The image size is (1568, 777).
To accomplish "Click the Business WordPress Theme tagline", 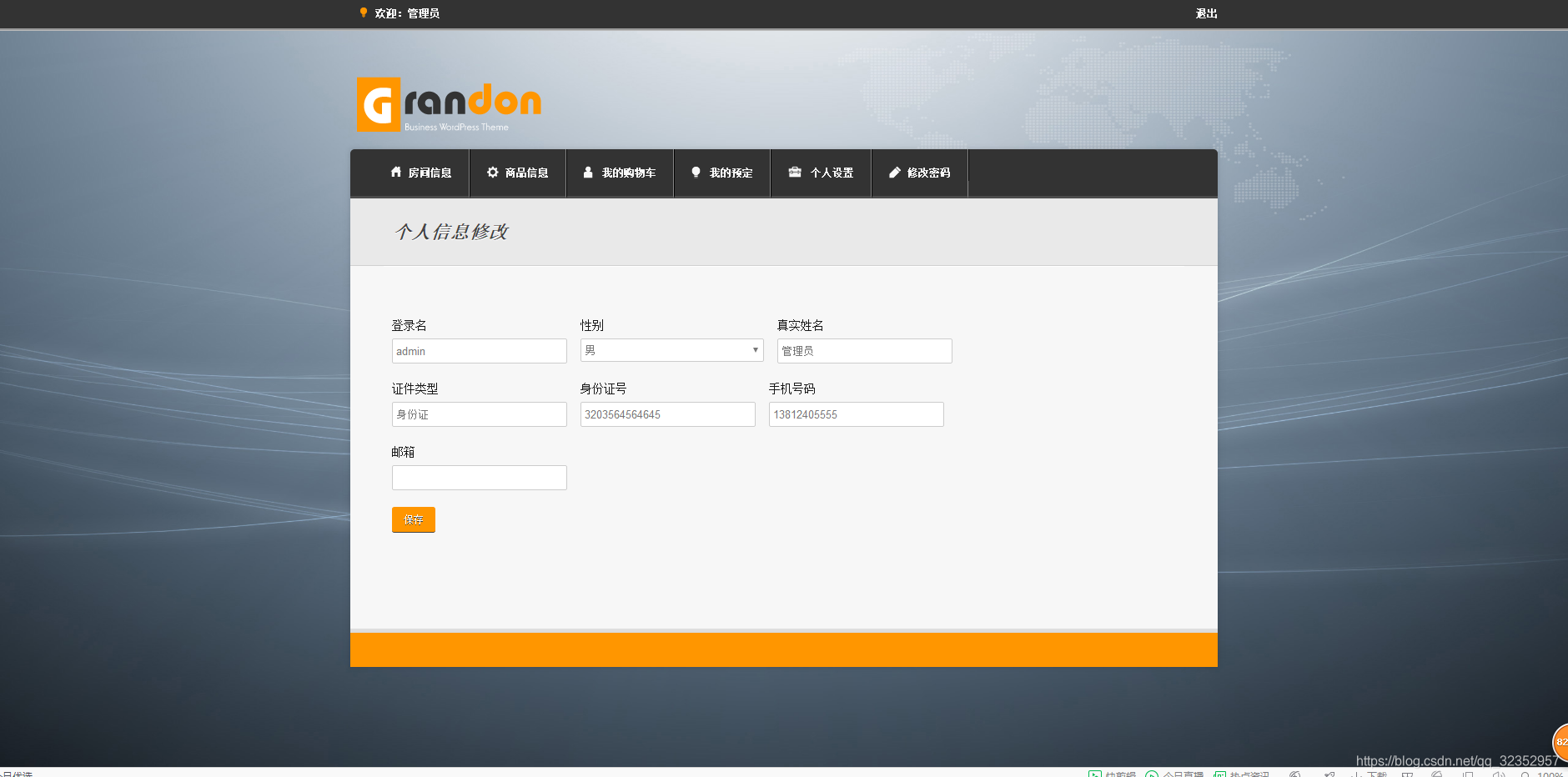I will click(456, 127).
